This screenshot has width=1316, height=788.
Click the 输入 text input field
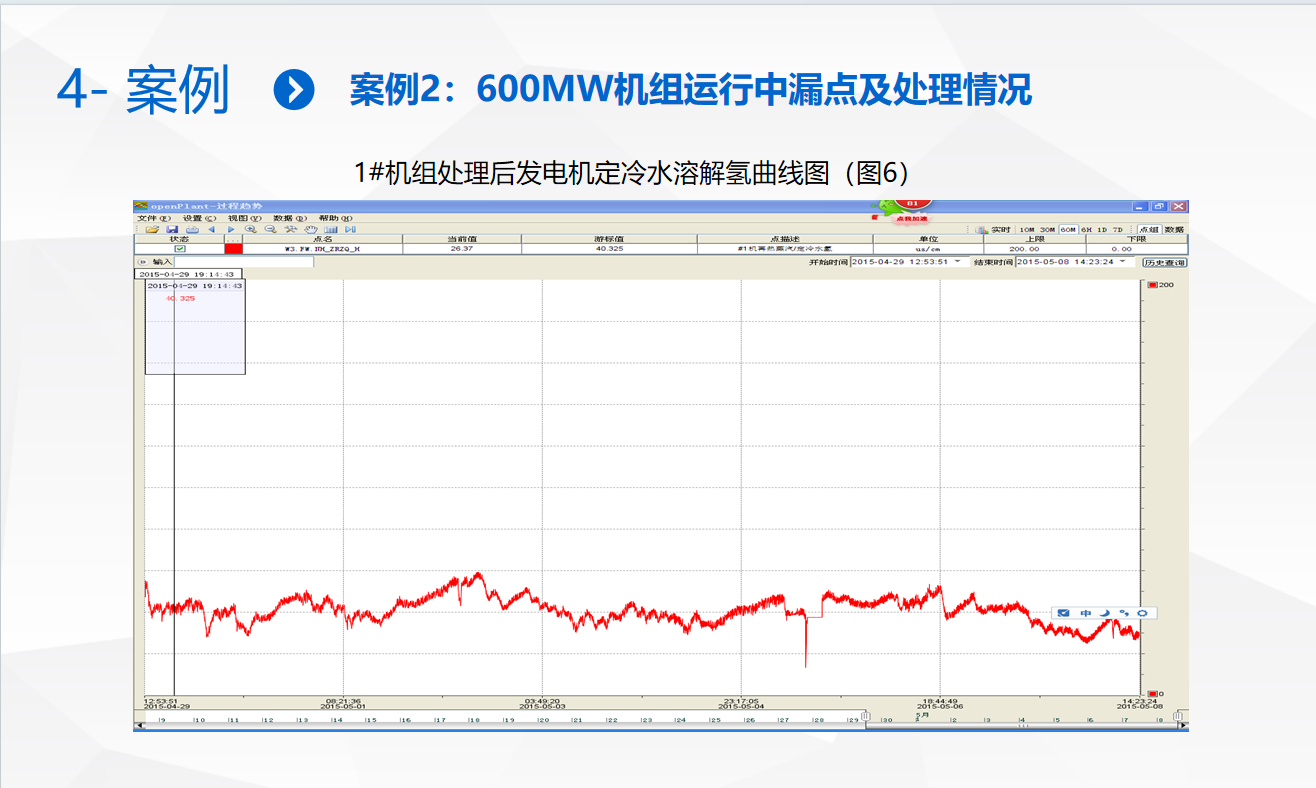coord(245,262)
